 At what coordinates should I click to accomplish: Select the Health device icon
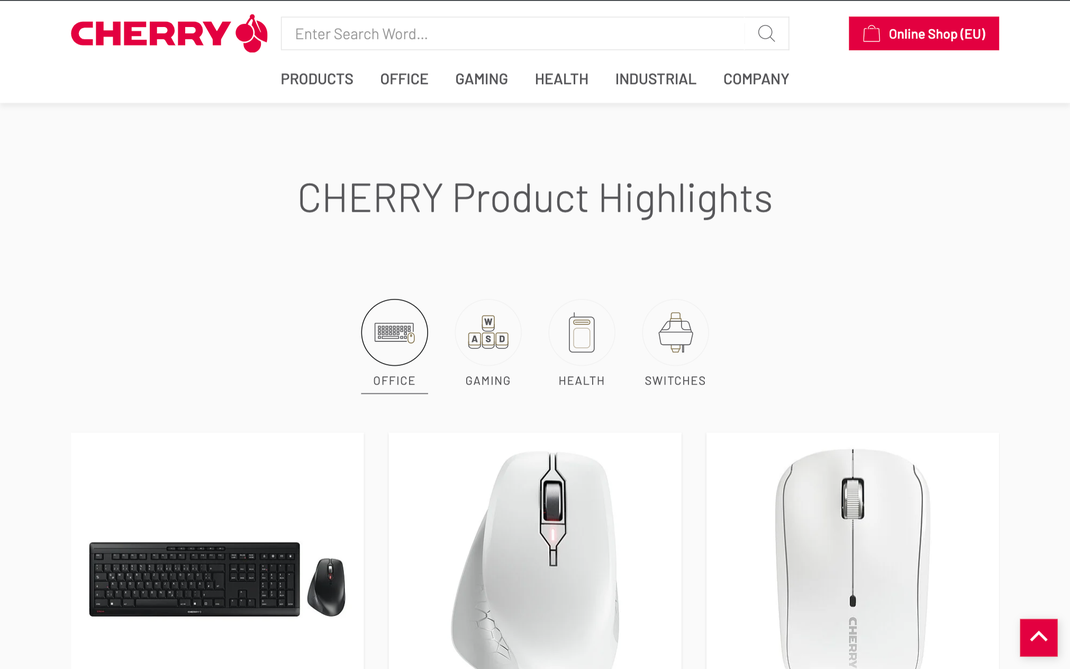581,332
